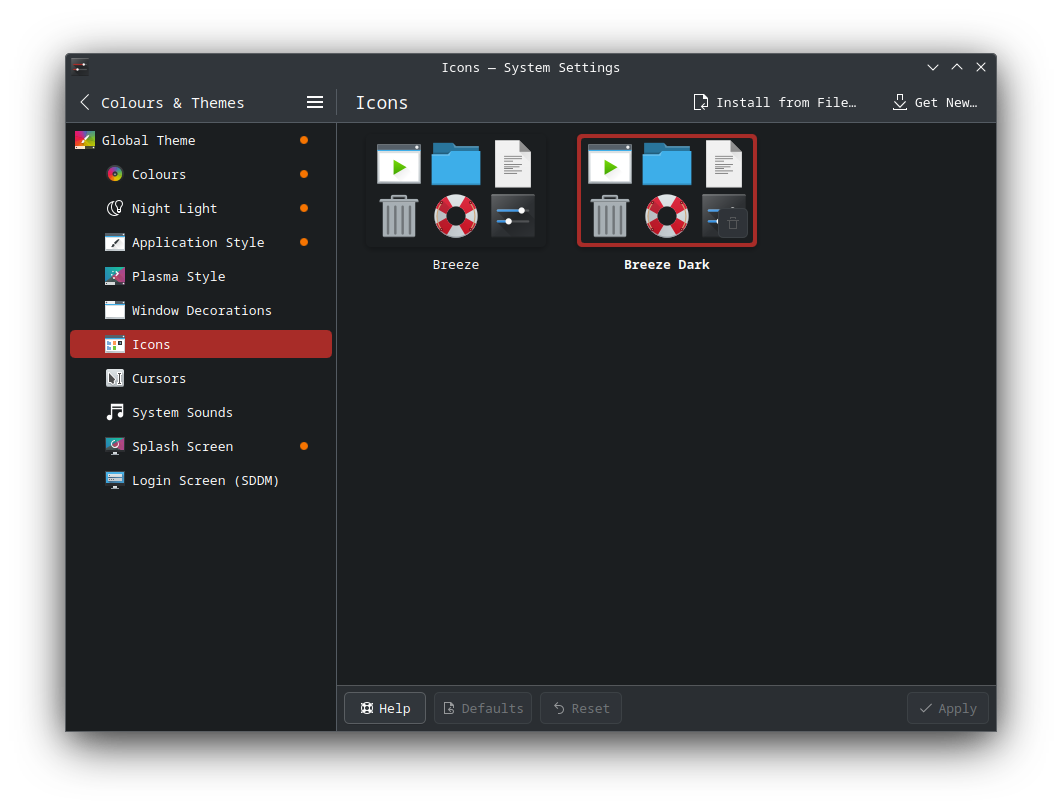Click the Splash Screen icon

(115, 446)
